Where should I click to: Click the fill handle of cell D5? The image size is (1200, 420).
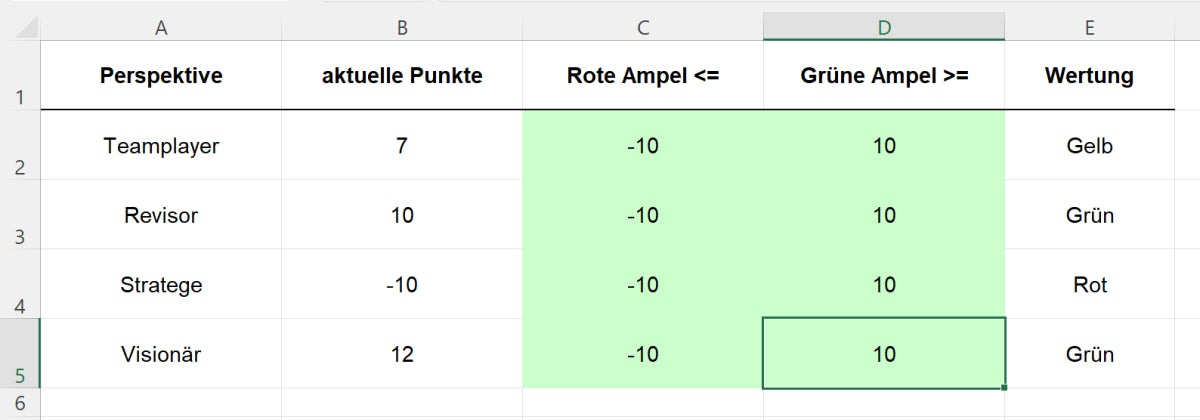(x=1004, y=387)
